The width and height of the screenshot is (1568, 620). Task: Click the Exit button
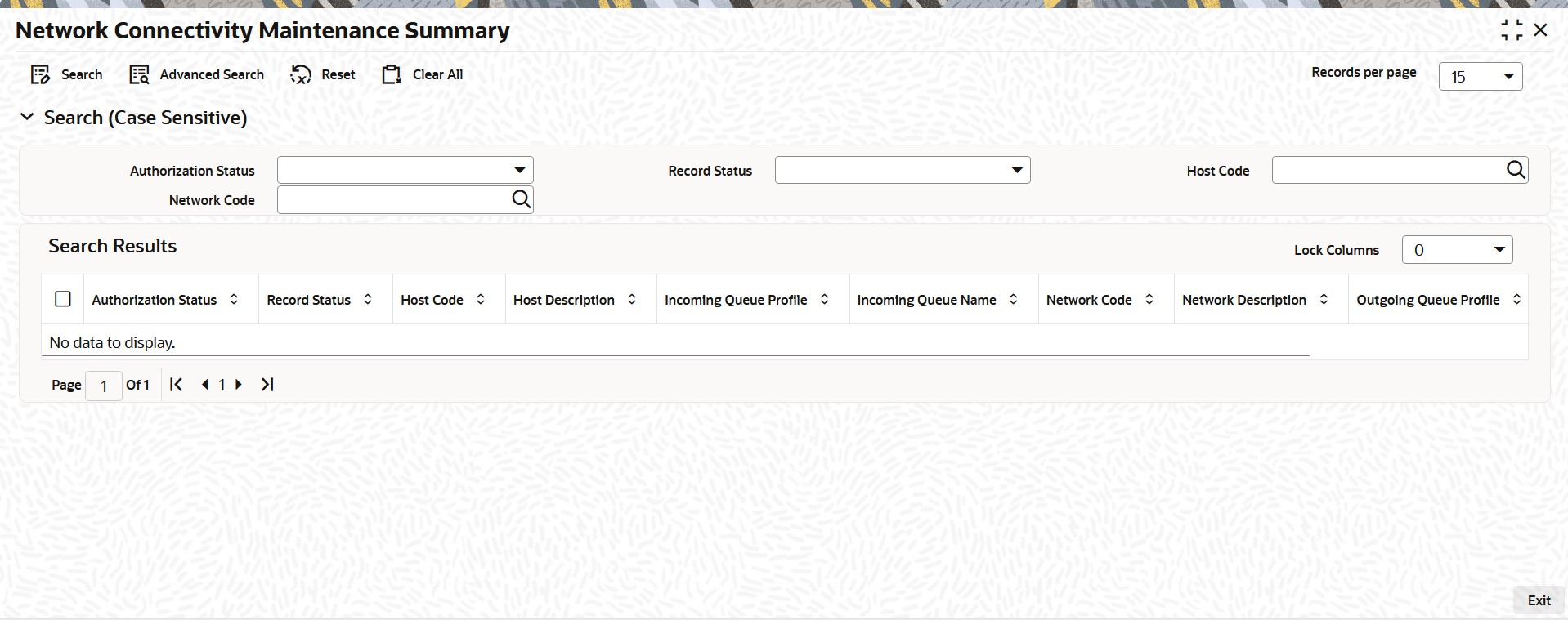[1539, 600]
